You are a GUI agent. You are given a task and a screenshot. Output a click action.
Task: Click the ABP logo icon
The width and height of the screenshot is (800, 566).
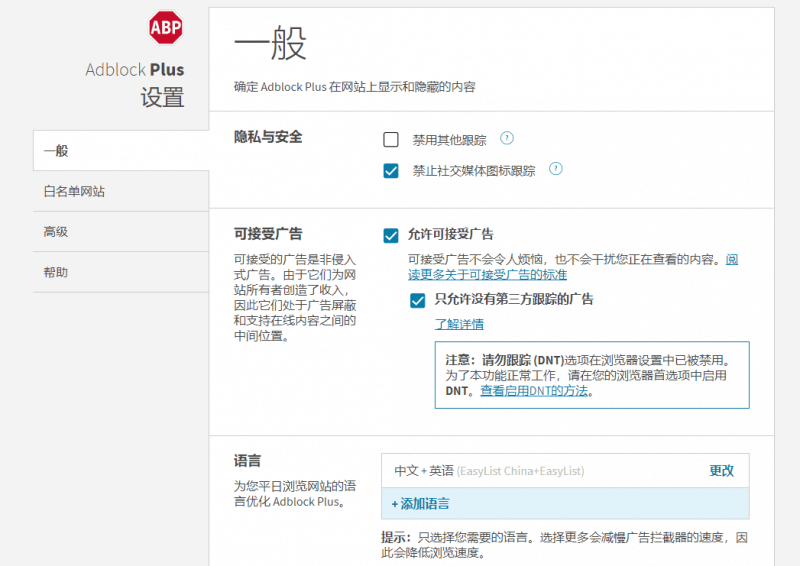pyautogui.click(x=166, y=28)
